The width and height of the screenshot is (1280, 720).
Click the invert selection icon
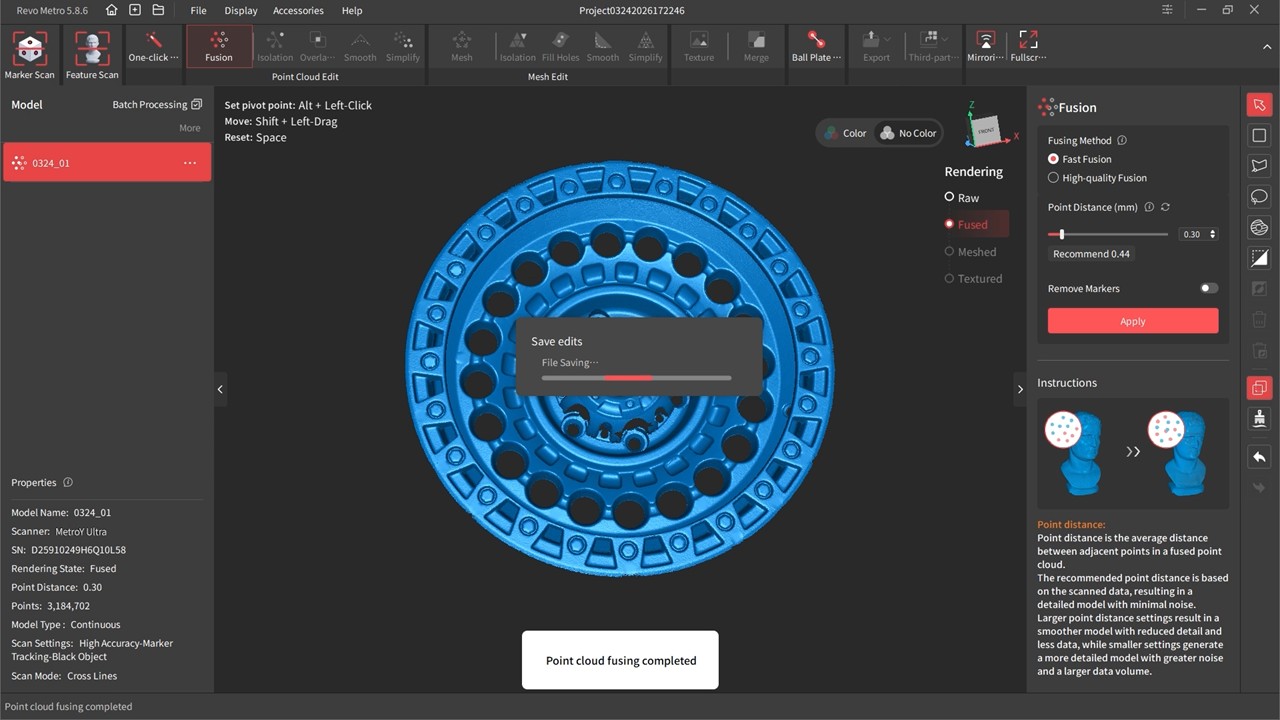pos(1259,259)
